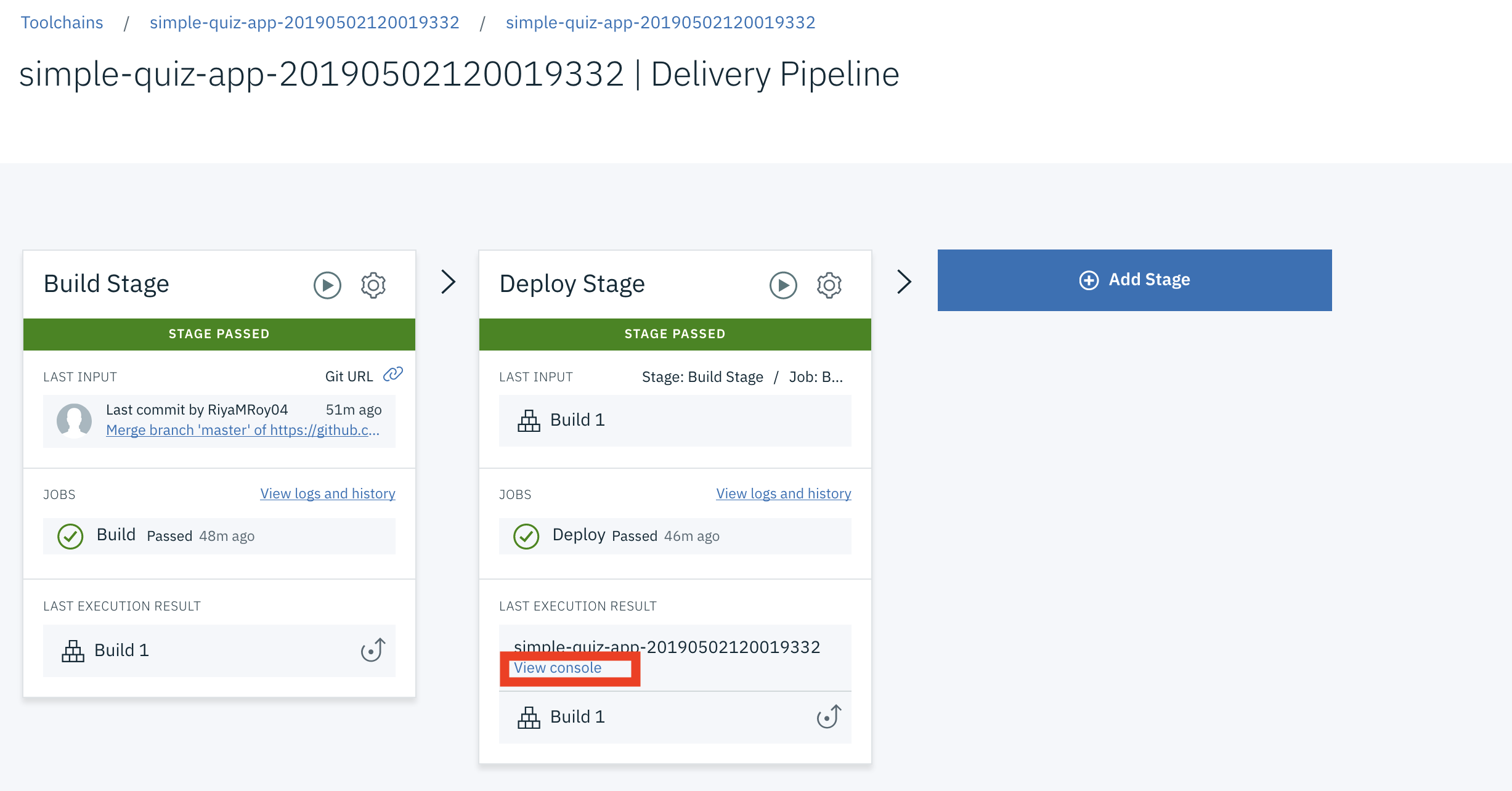The width and height of the screenshot is (1512, 791).
Task: Click redeploy icon beside Build 1 in Build Stage
Action: tap(373, 650)
